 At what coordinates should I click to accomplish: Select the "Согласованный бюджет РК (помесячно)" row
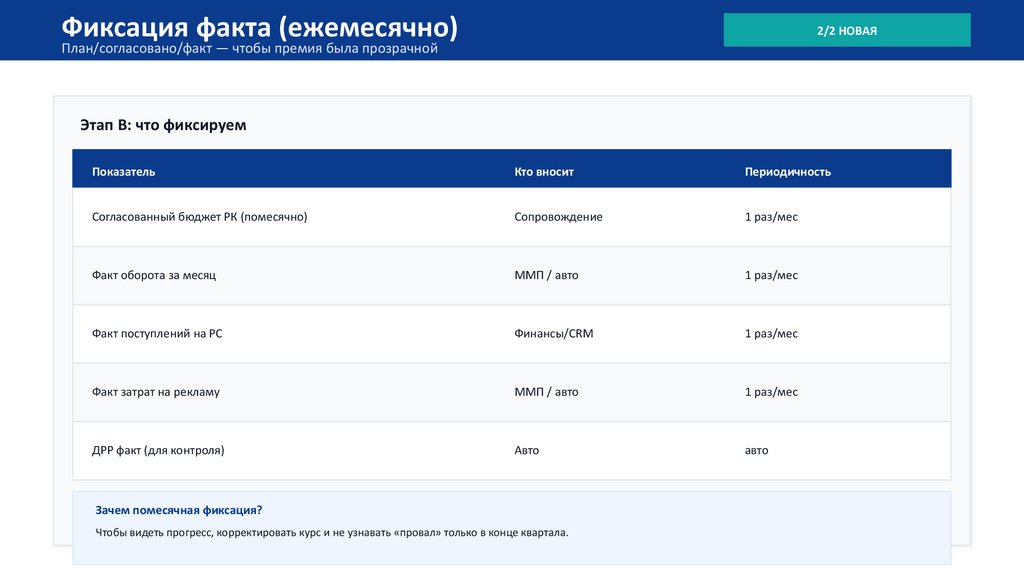[x=199, y=216]
